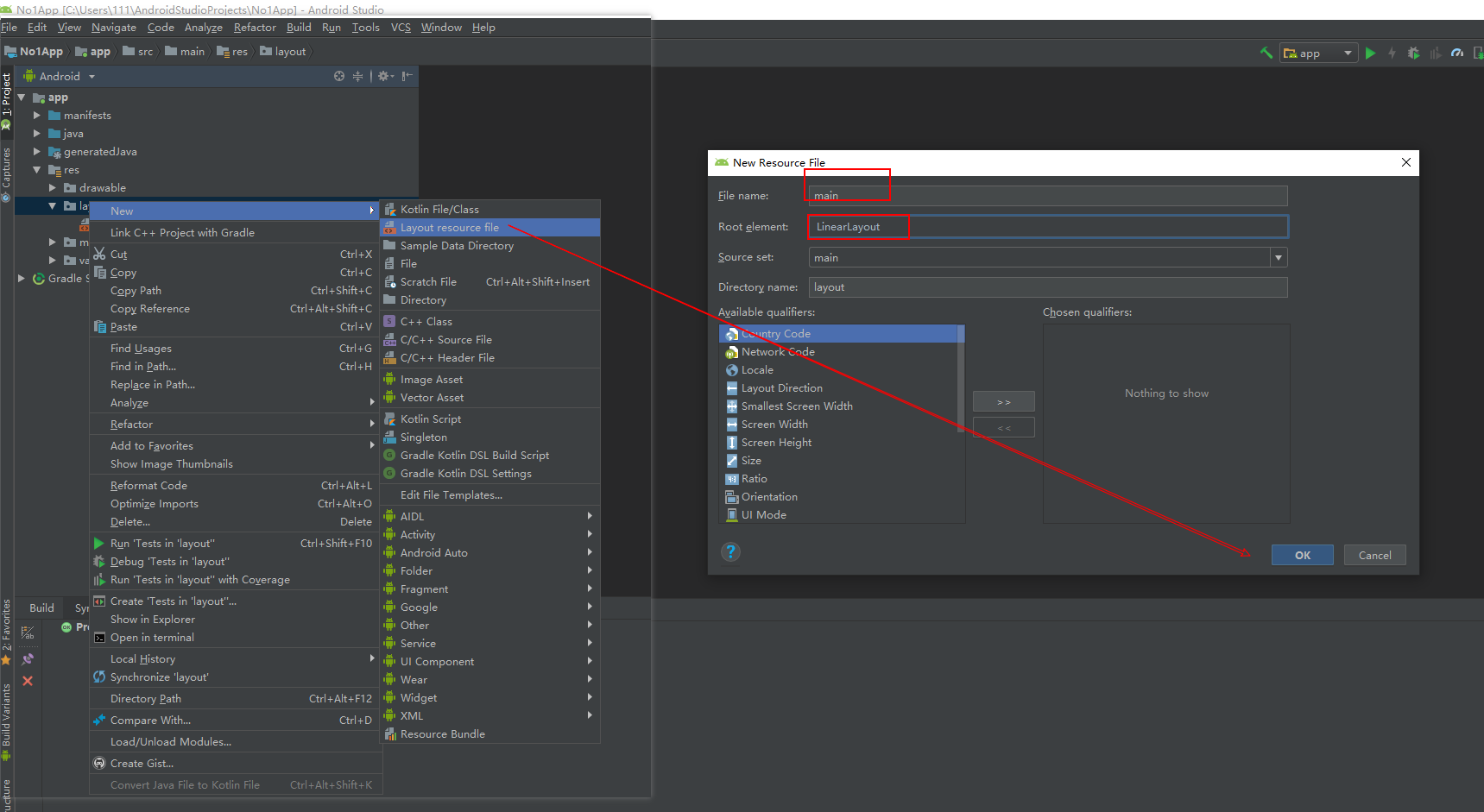
Task: Click the Debug app bug icon
Action: pyautogui.click(x=1413, y=53)
